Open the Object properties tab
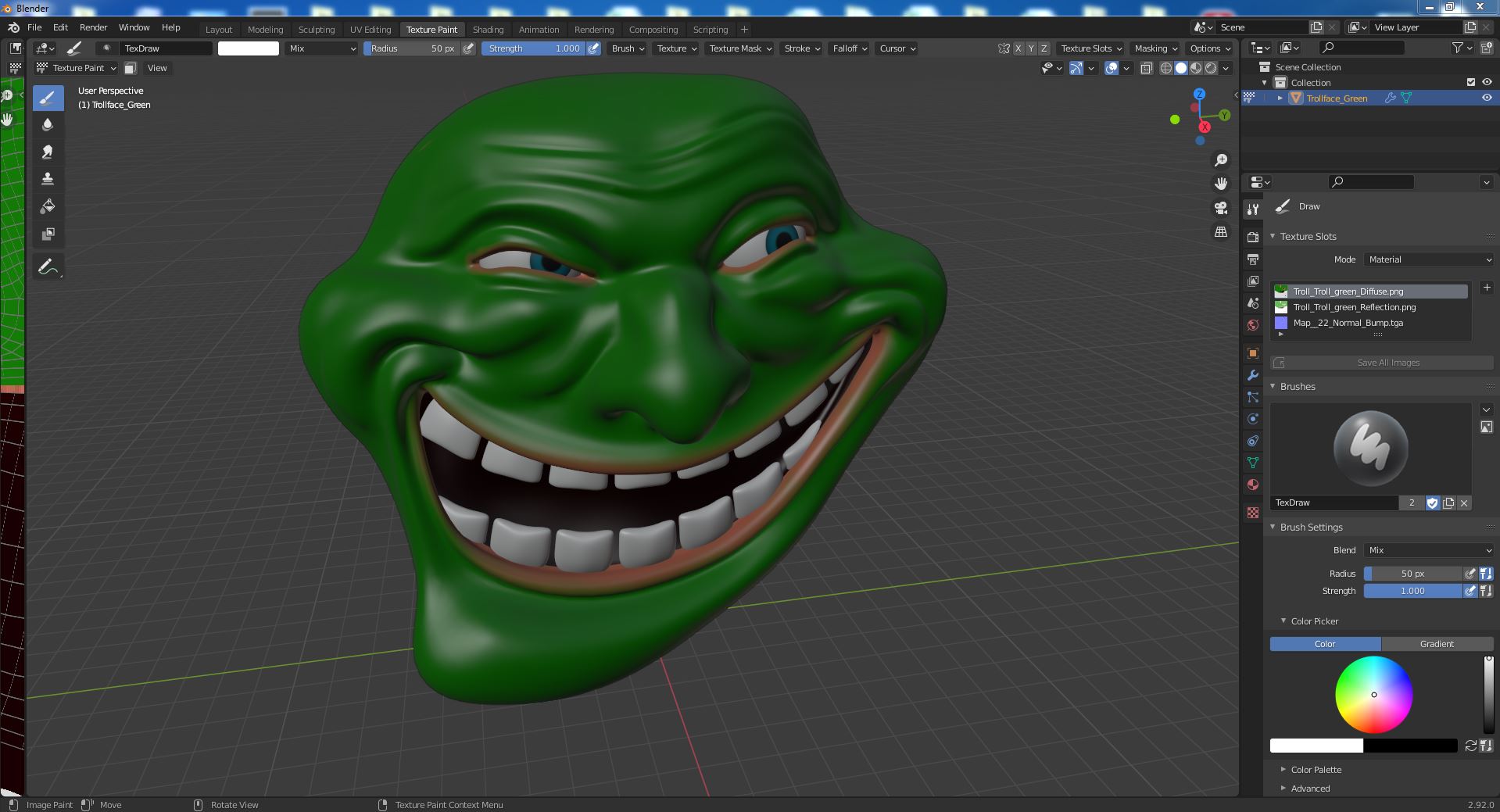The width and height of the screenshot is (1500, 812). [x=1253, y=353]
